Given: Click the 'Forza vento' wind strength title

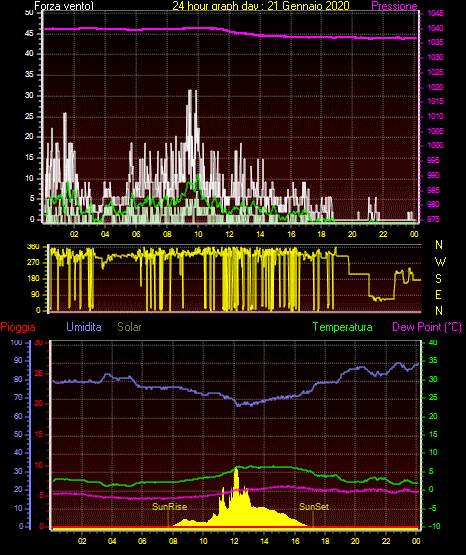Looking at the screenshot, I should pos(64,6).
